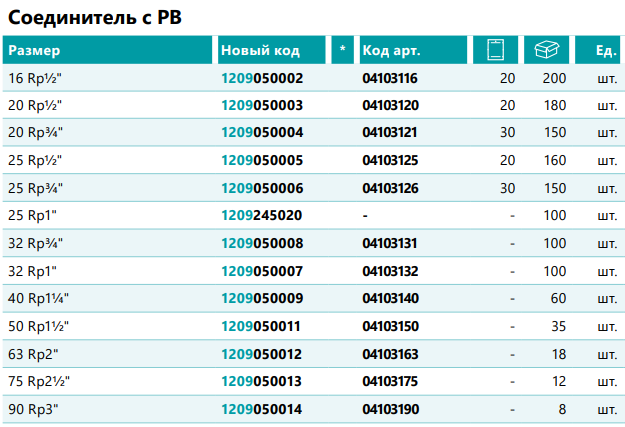This screenshot has height=427, width=625.
Task: Click new code 1209050007
Action: (262, 271)
